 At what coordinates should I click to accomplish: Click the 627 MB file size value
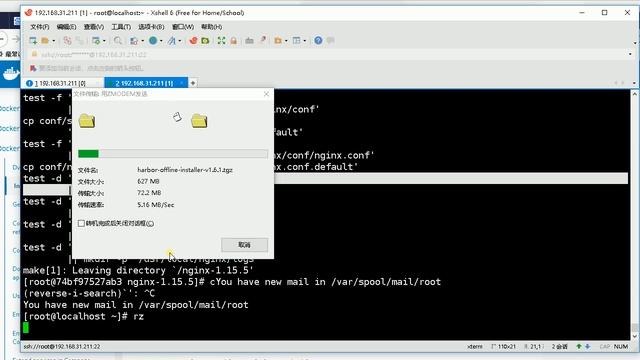[149, 181]
